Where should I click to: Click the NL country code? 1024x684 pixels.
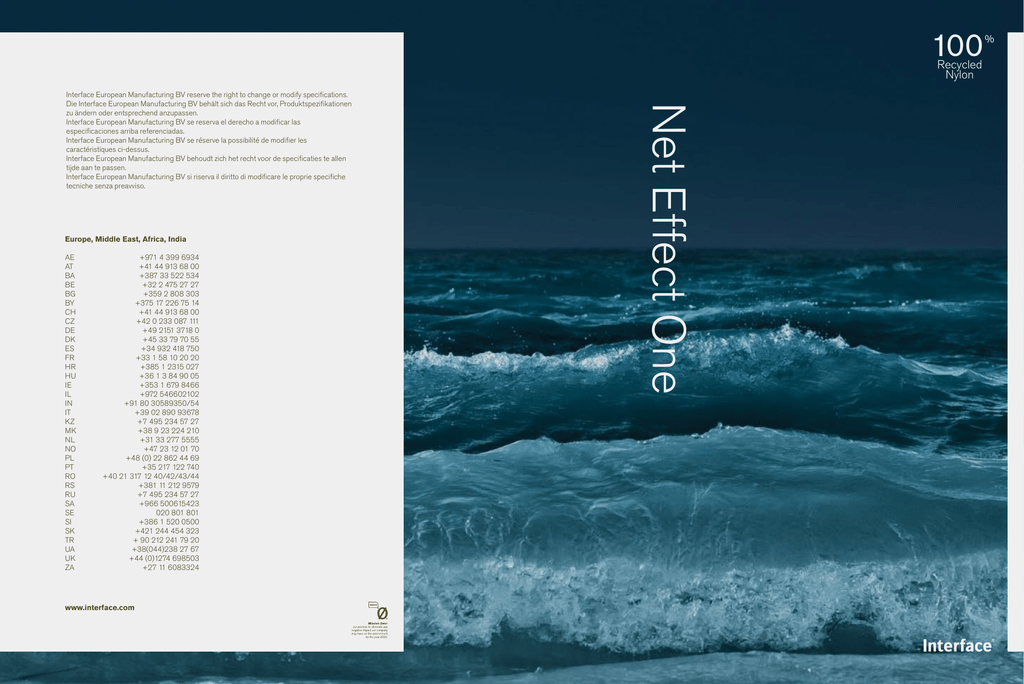(70, 440)
